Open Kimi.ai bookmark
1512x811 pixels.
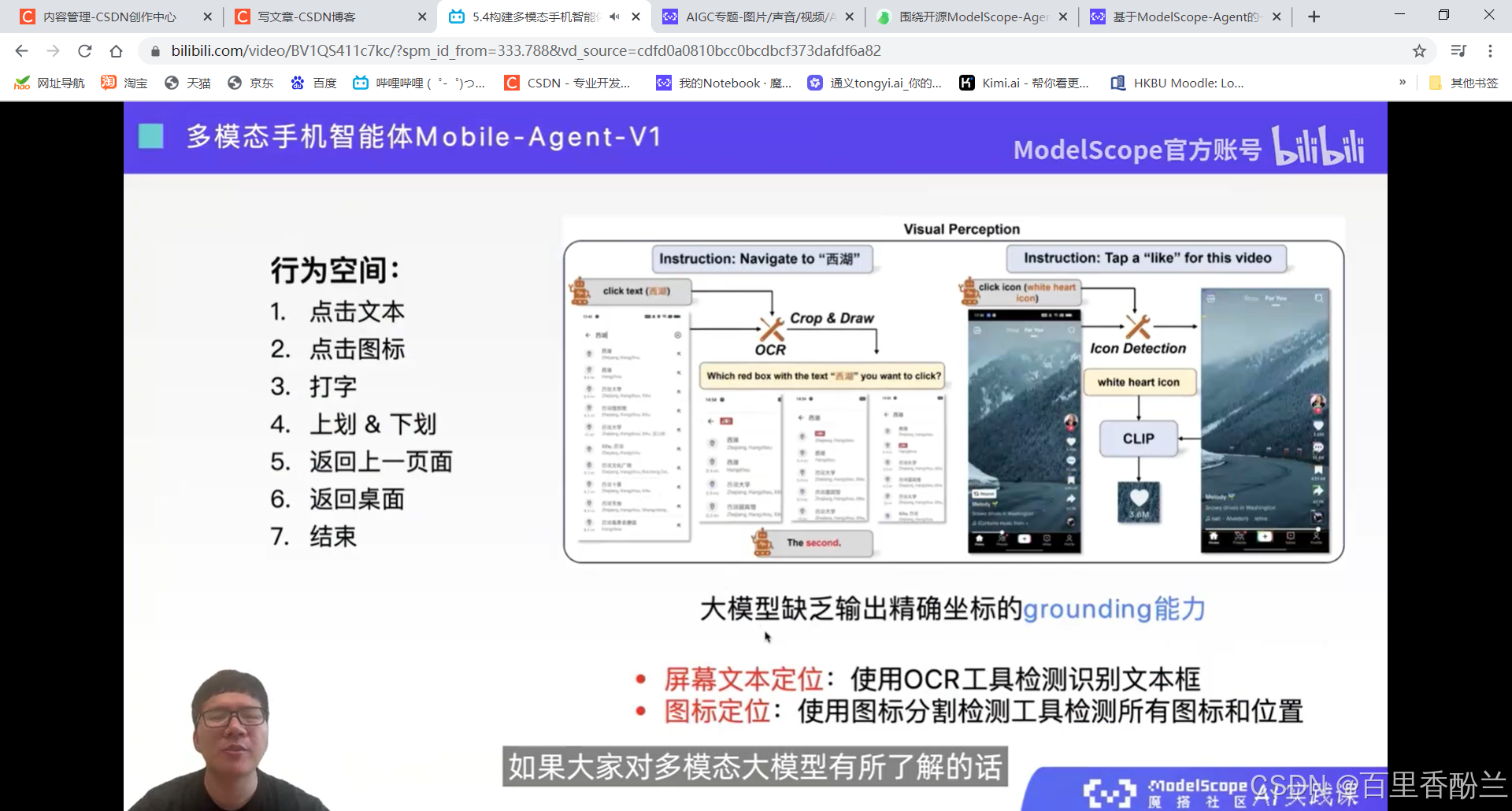(x=1025, y=83)
